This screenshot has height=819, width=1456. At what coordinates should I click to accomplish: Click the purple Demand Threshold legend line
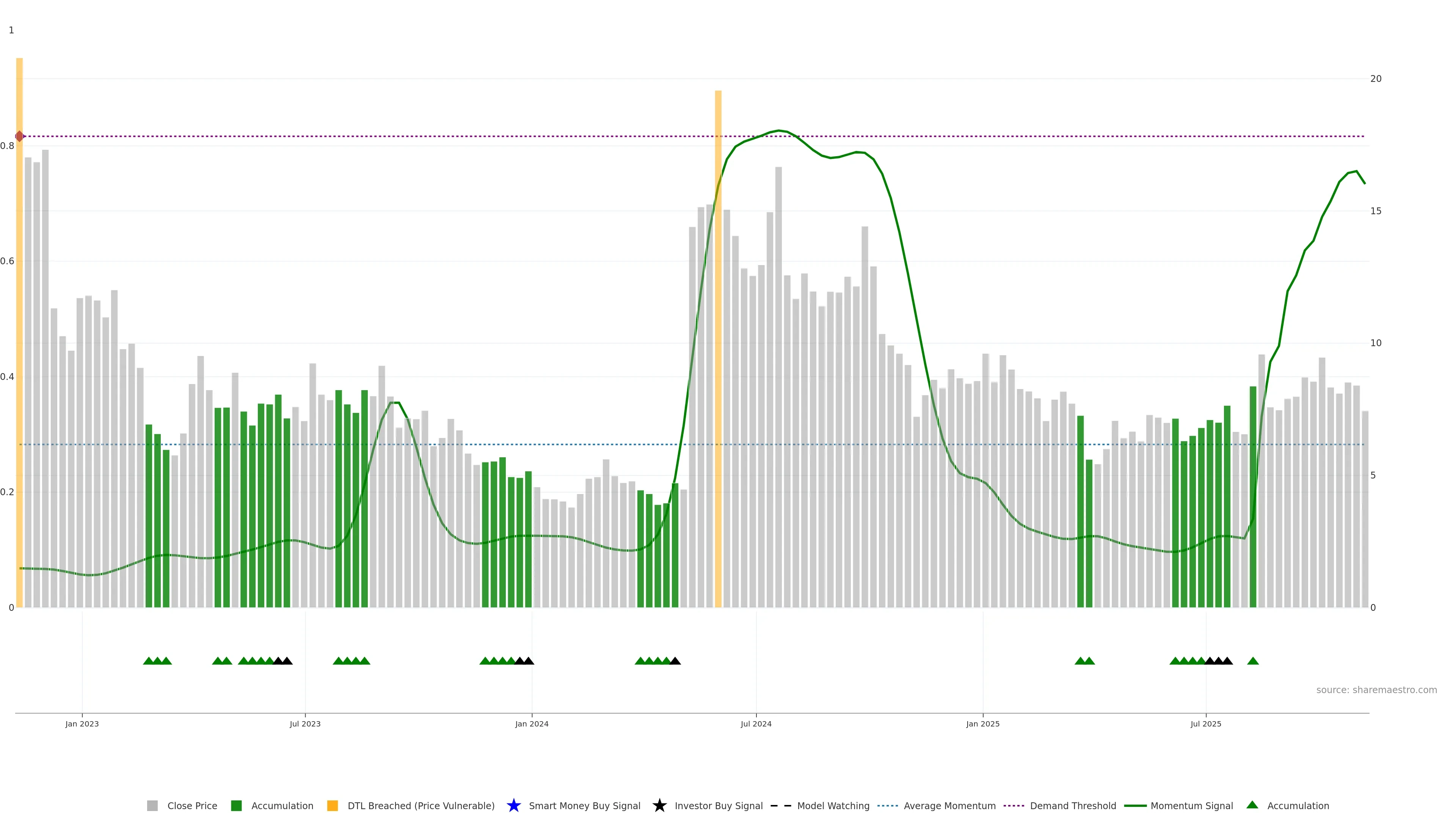tap(1014, 805)
